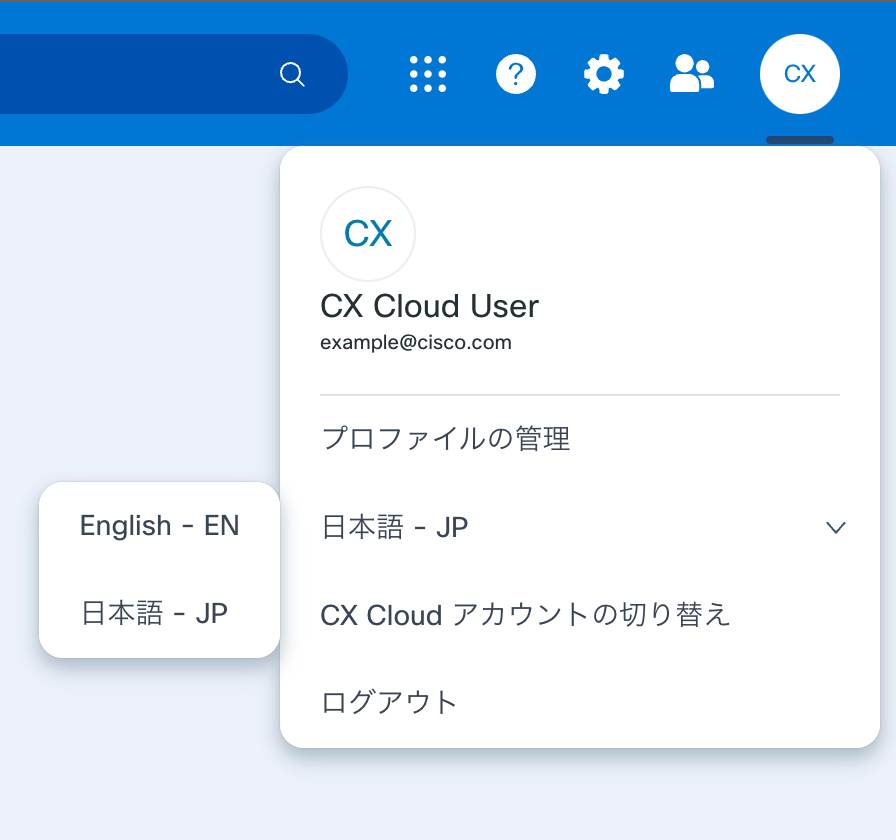This screenshot has height=840, width=896.
Task: Expand the 日本語 - JP language selector
Action: coord(394,527)
